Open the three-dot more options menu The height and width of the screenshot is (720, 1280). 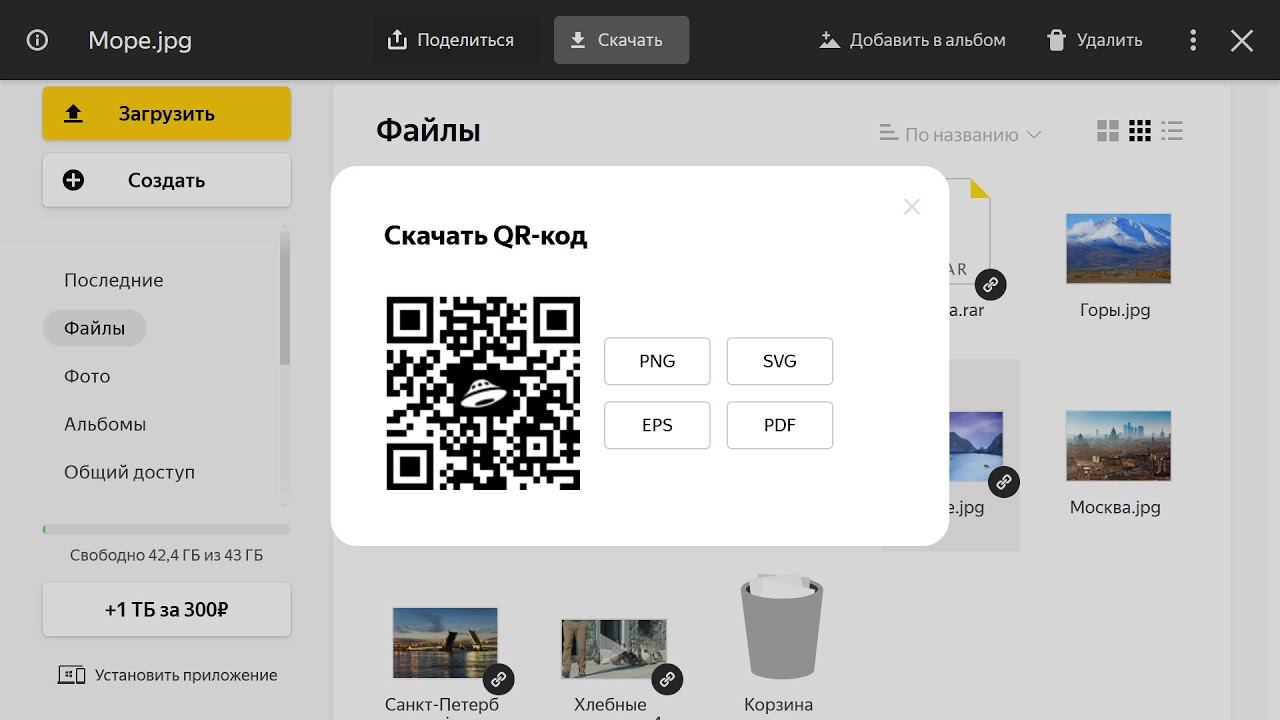[1192, 40]
